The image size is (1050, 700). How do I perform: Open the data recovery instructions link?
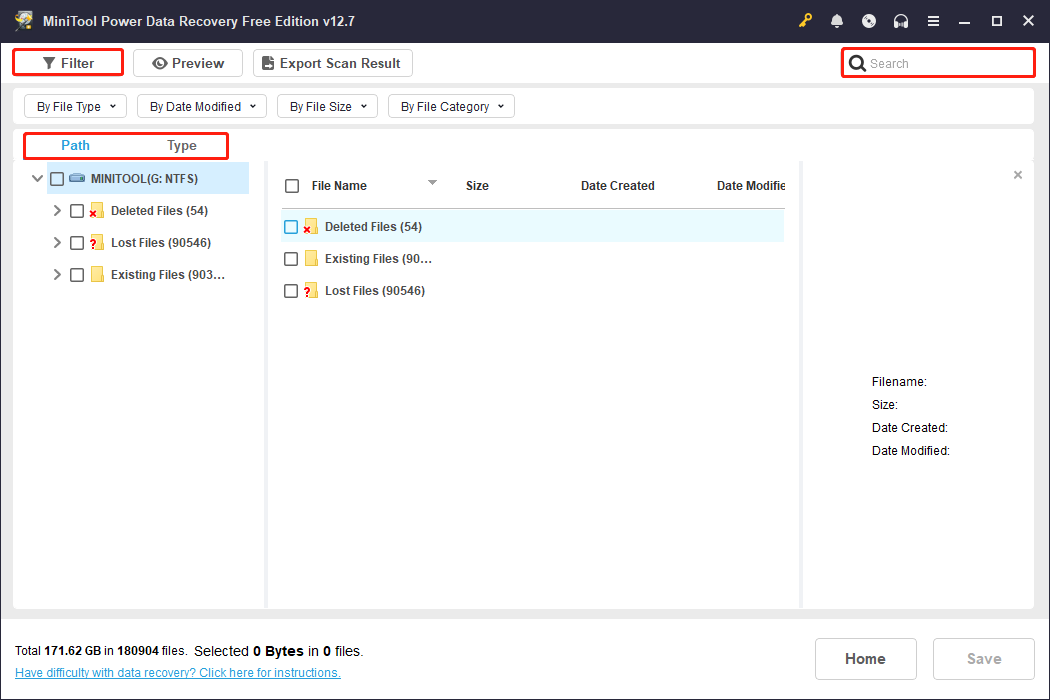tap(177, 672)
